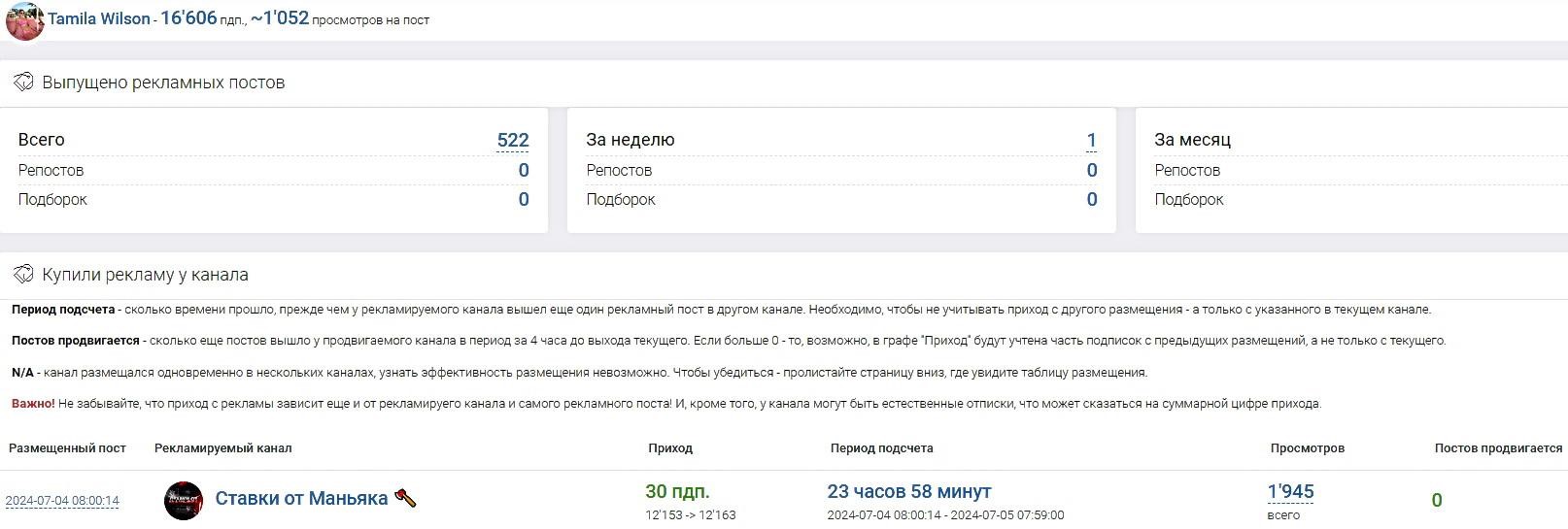
Task: Click Подборок label in За месяц card
Action: pyautogui.click(x=1189, y=200)
